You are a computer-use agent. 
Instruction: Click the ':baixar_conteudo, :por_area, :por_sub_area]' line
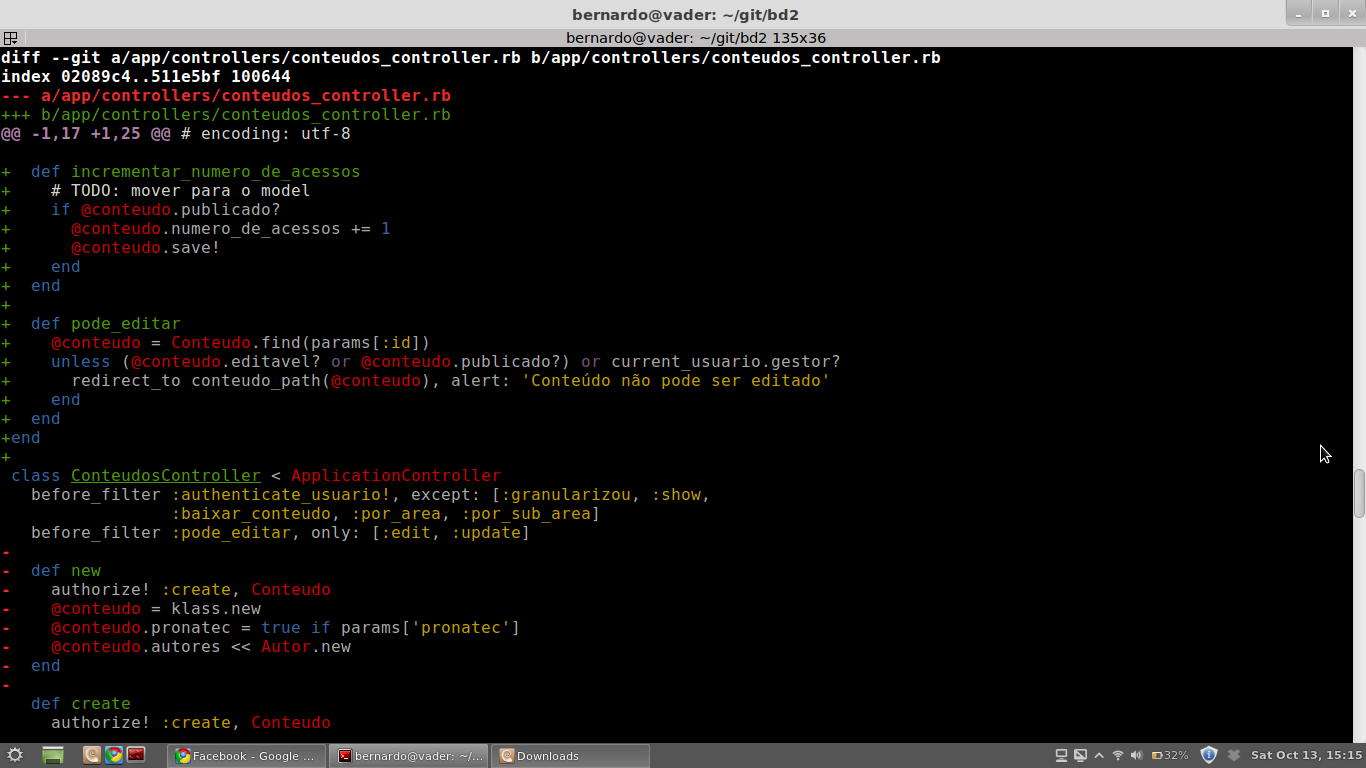pyautogui.click(x=386, y=514)
